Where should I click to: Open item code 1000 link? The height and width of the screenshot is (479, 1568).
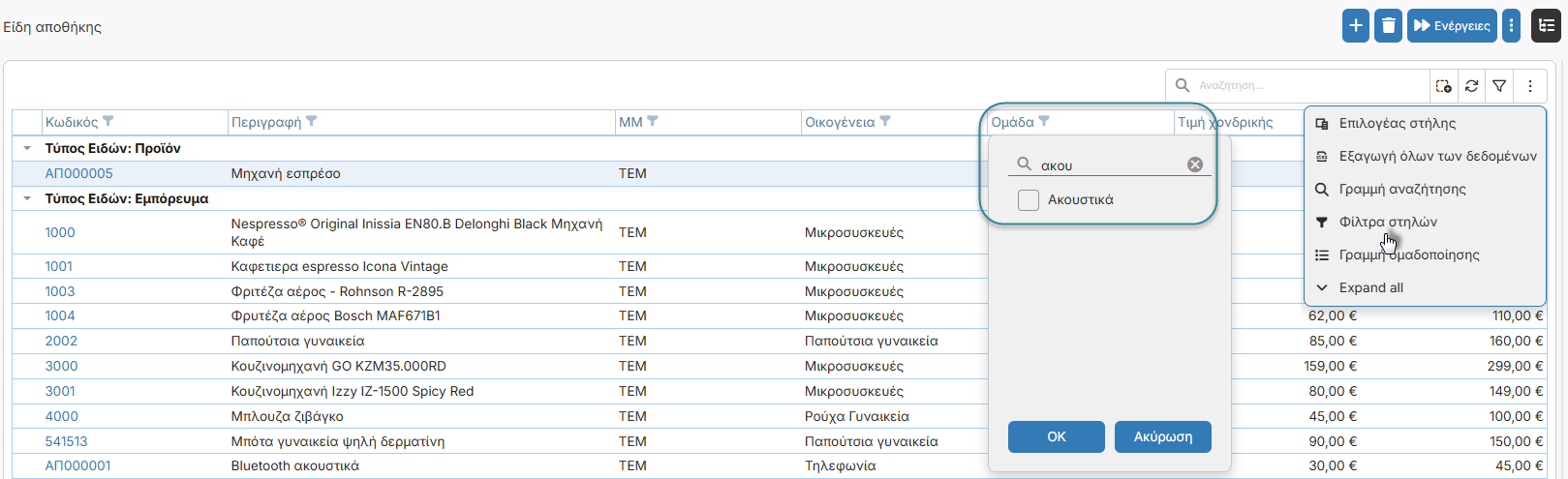(x=60, y=232)
